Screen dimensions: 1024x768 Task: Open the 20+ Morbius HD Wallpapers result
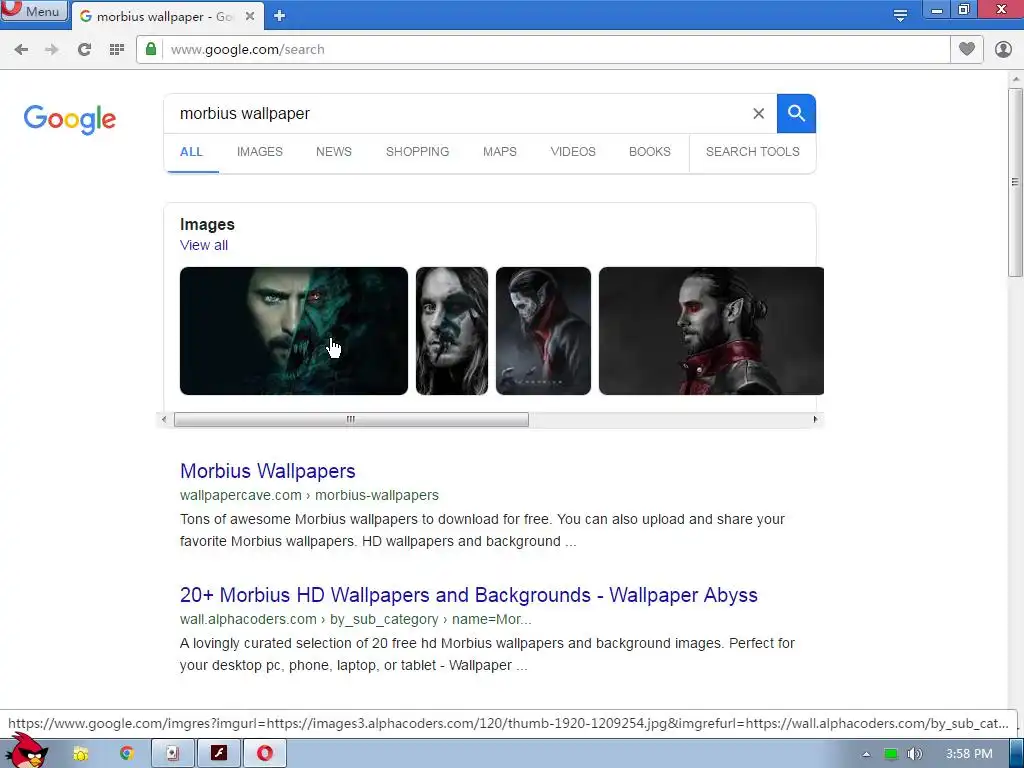click(469, 595)
